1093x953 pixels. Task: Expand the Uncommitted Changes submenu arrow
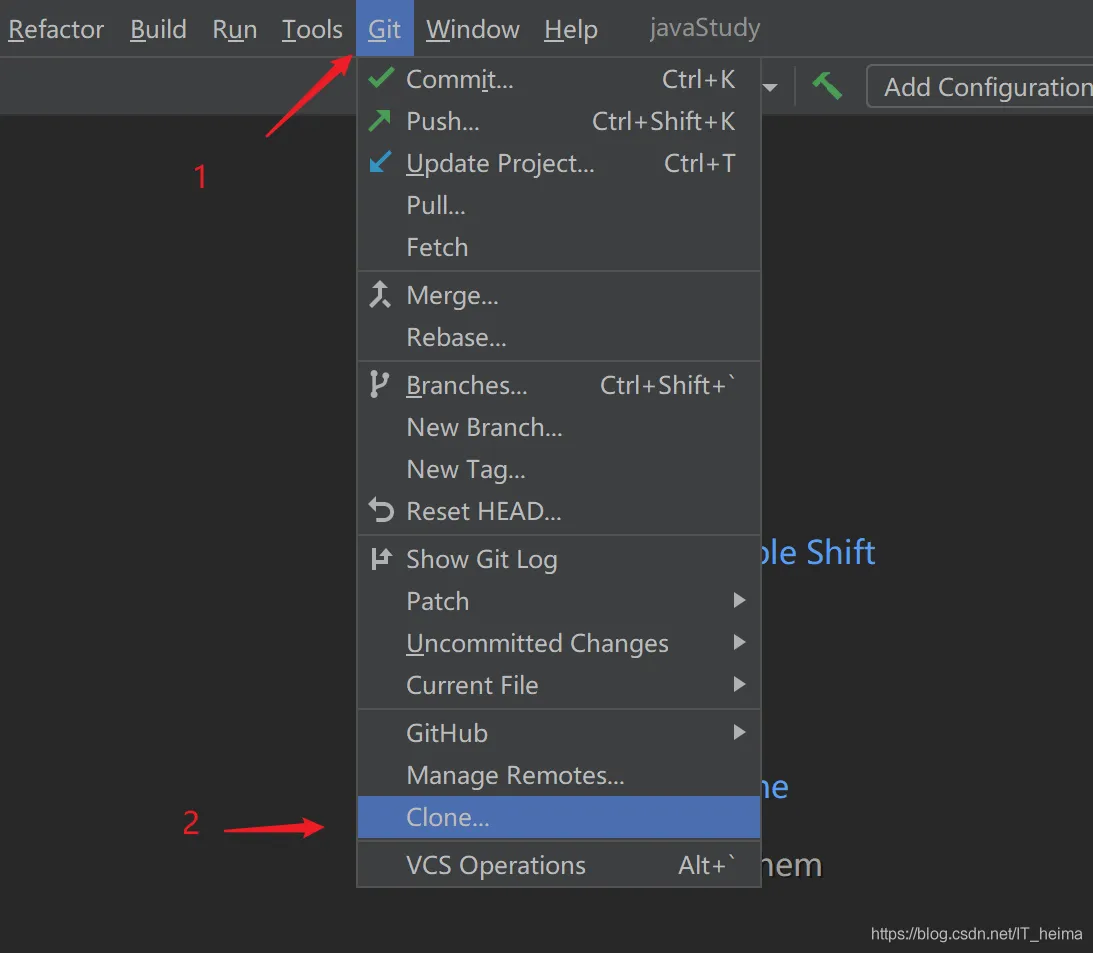pos(739,643)
